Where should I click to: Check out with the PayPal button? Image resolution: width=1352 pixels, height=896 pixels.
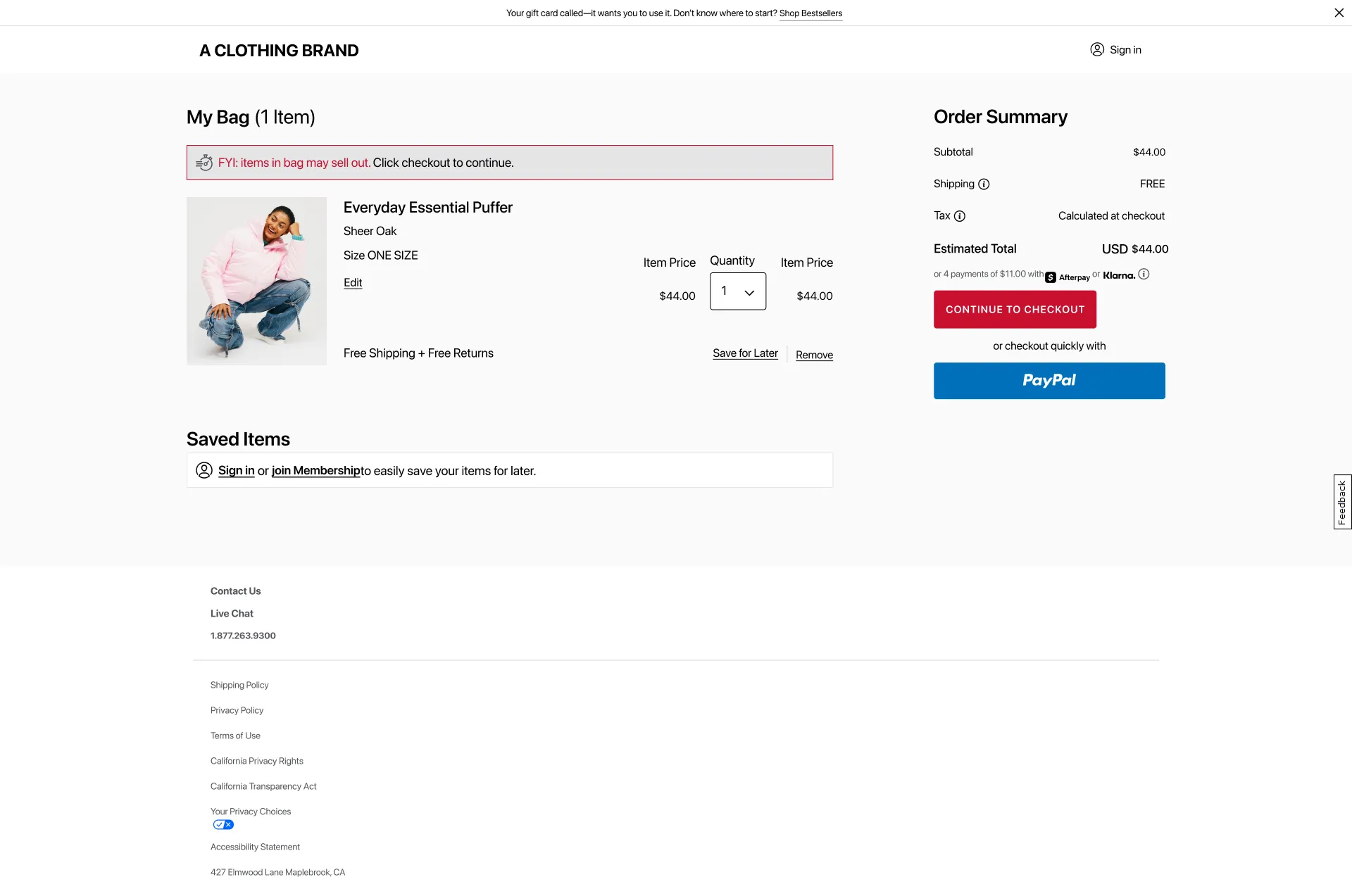1049,381
